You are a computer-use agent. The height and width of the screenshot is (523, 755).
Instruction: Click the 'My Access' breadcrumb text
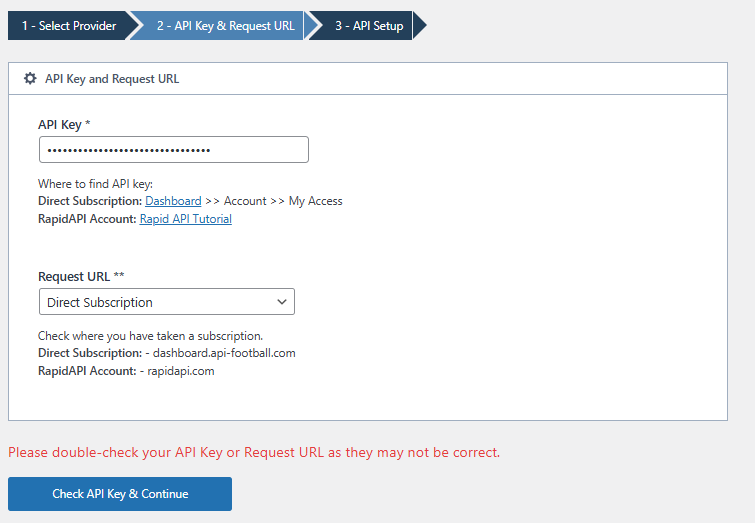point(315,201)
